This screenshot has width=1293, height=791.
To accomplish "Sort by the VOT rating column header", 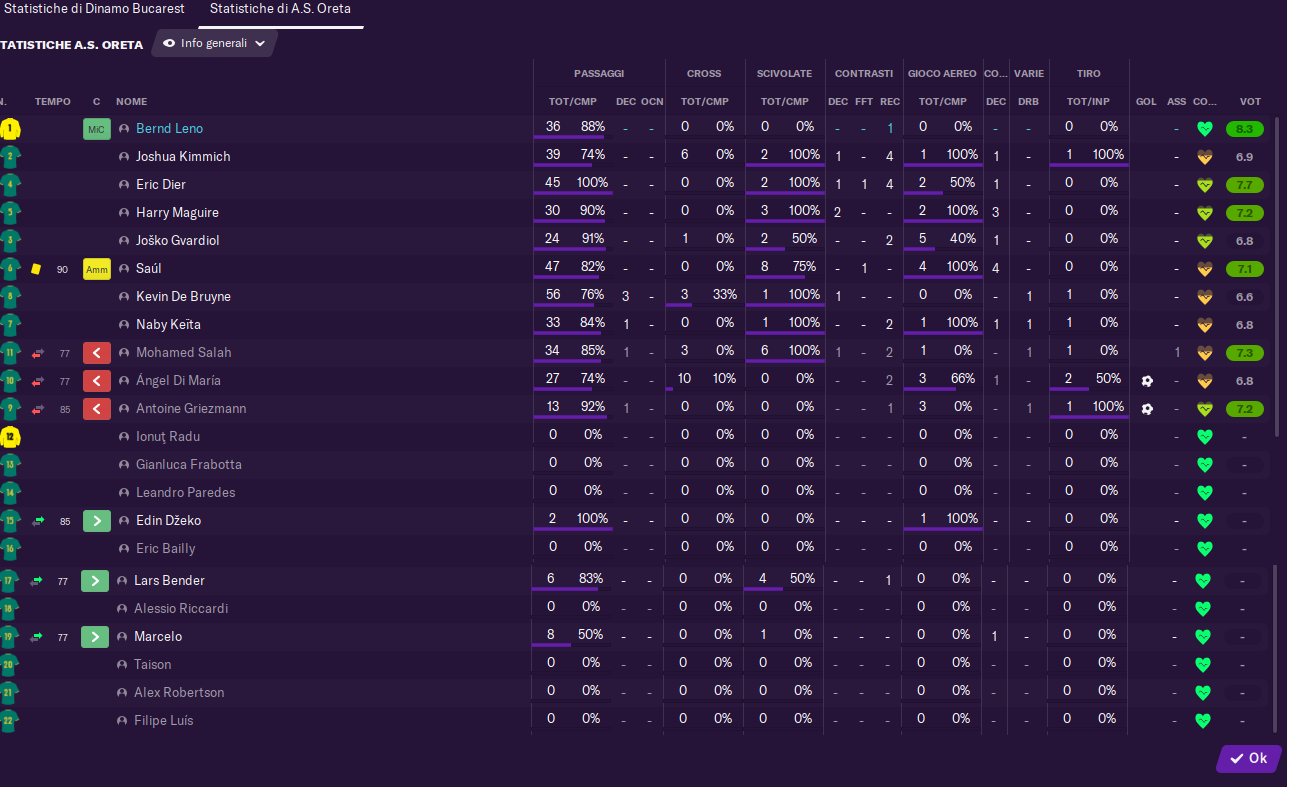I will click(1250, 101).
